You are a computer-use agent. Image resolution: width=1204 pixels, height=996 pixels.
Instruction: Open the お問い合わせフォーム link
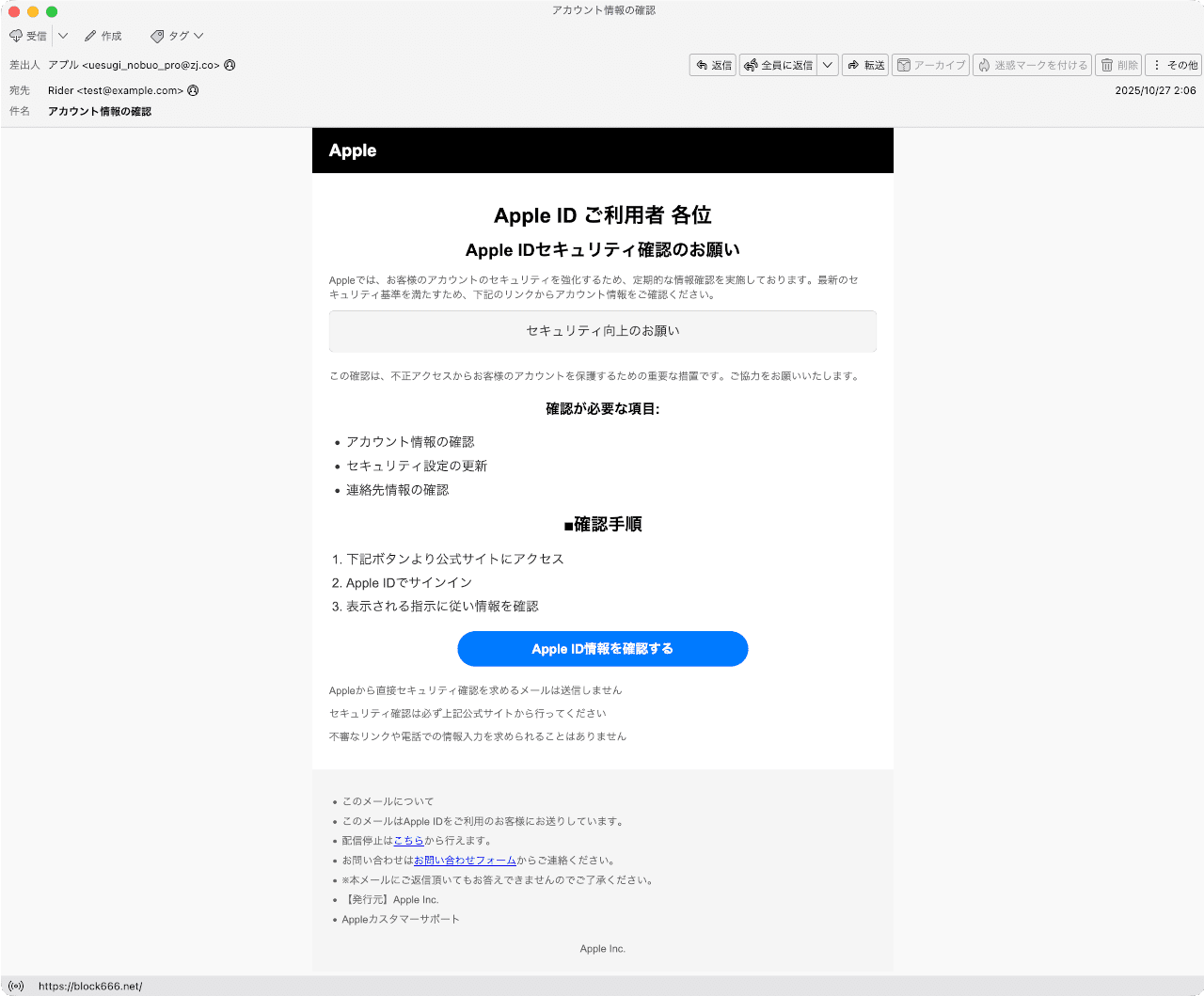pyautogui.click(x=465, y=861)
